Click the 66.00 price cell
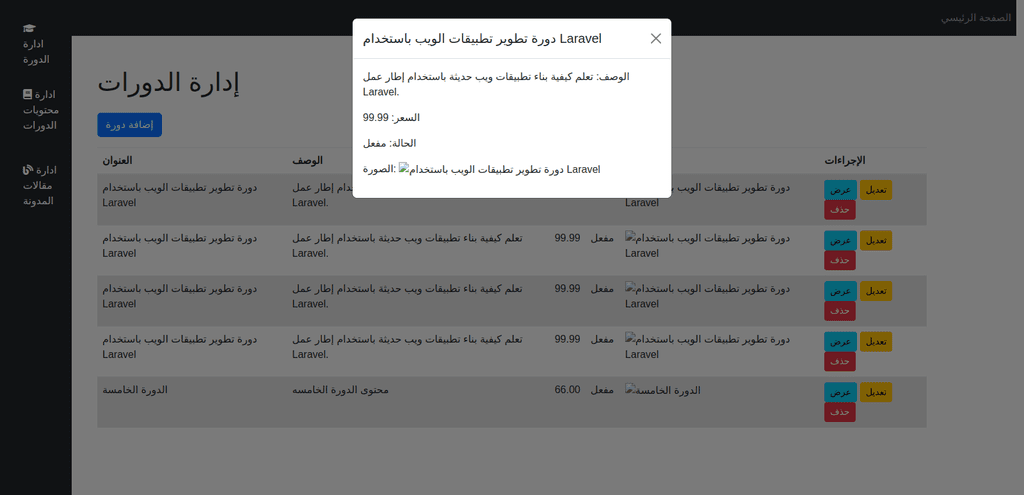 coord(568,390)
